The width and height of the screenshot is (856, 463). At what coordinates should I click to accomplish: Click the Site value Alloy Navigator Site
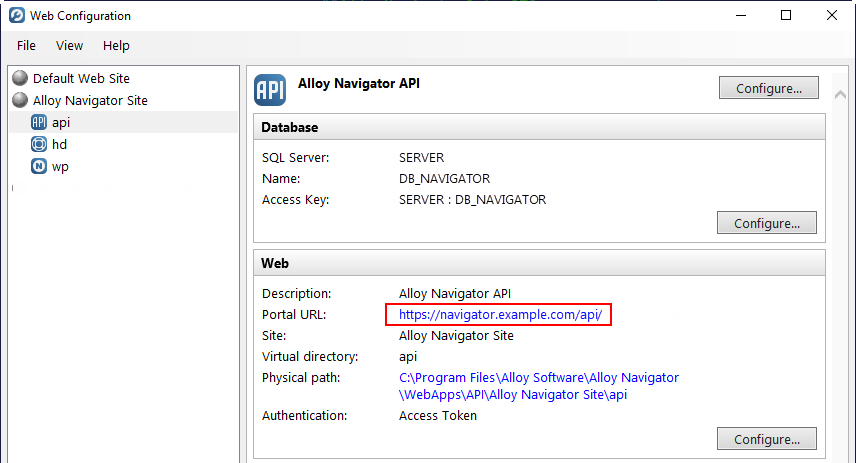pos(456,336)
